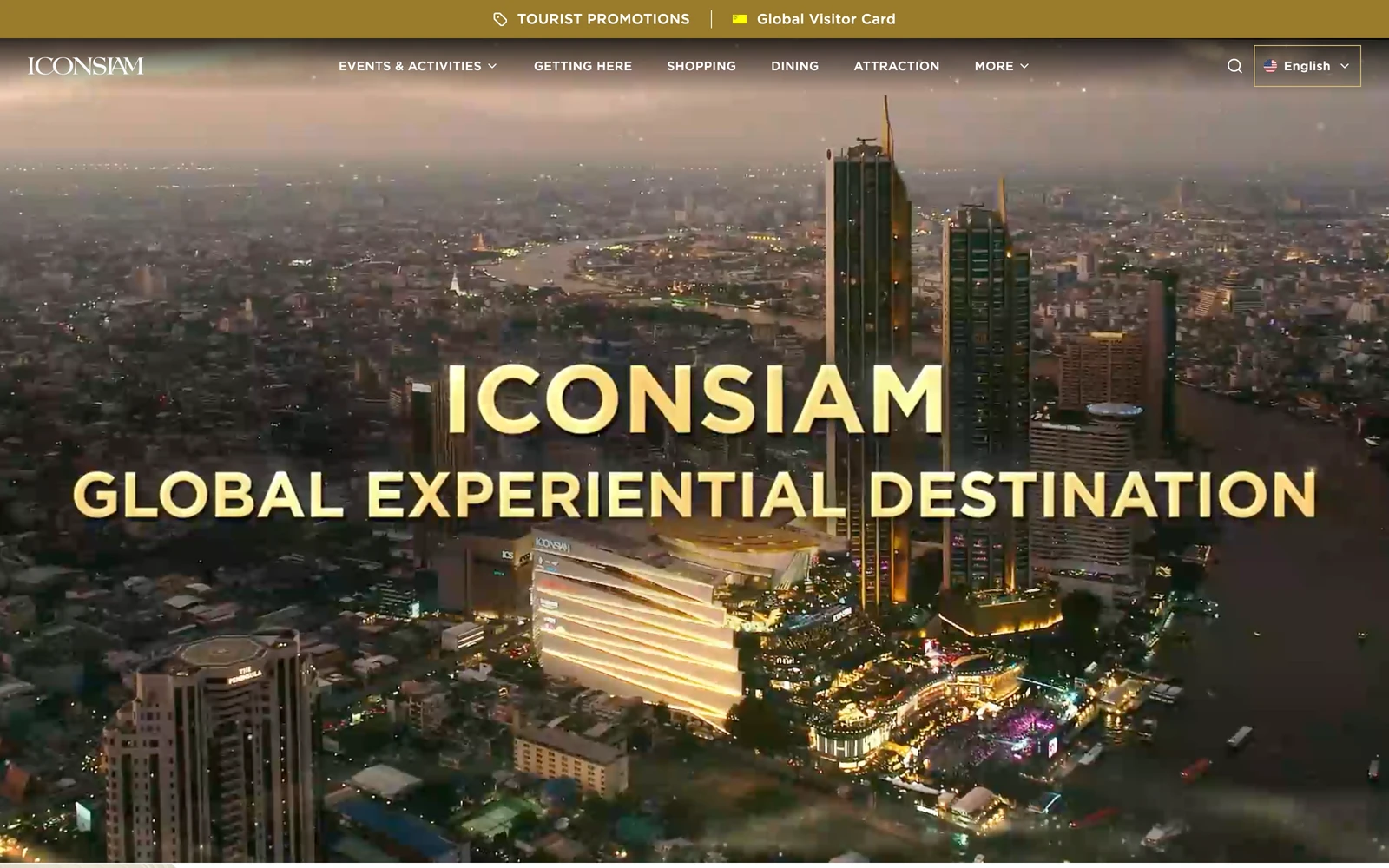Open Events & Activities menu
This screenshot has width=1389, height=868.
[x=418, y=66]
